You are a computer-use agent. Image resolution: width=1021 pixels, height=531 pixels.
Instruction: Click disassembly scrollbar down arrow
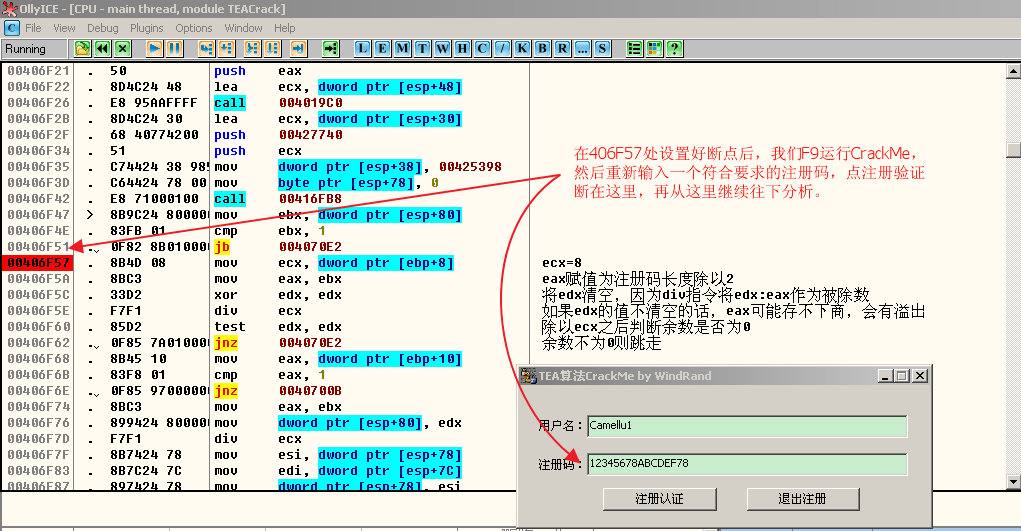[1013, 482]
